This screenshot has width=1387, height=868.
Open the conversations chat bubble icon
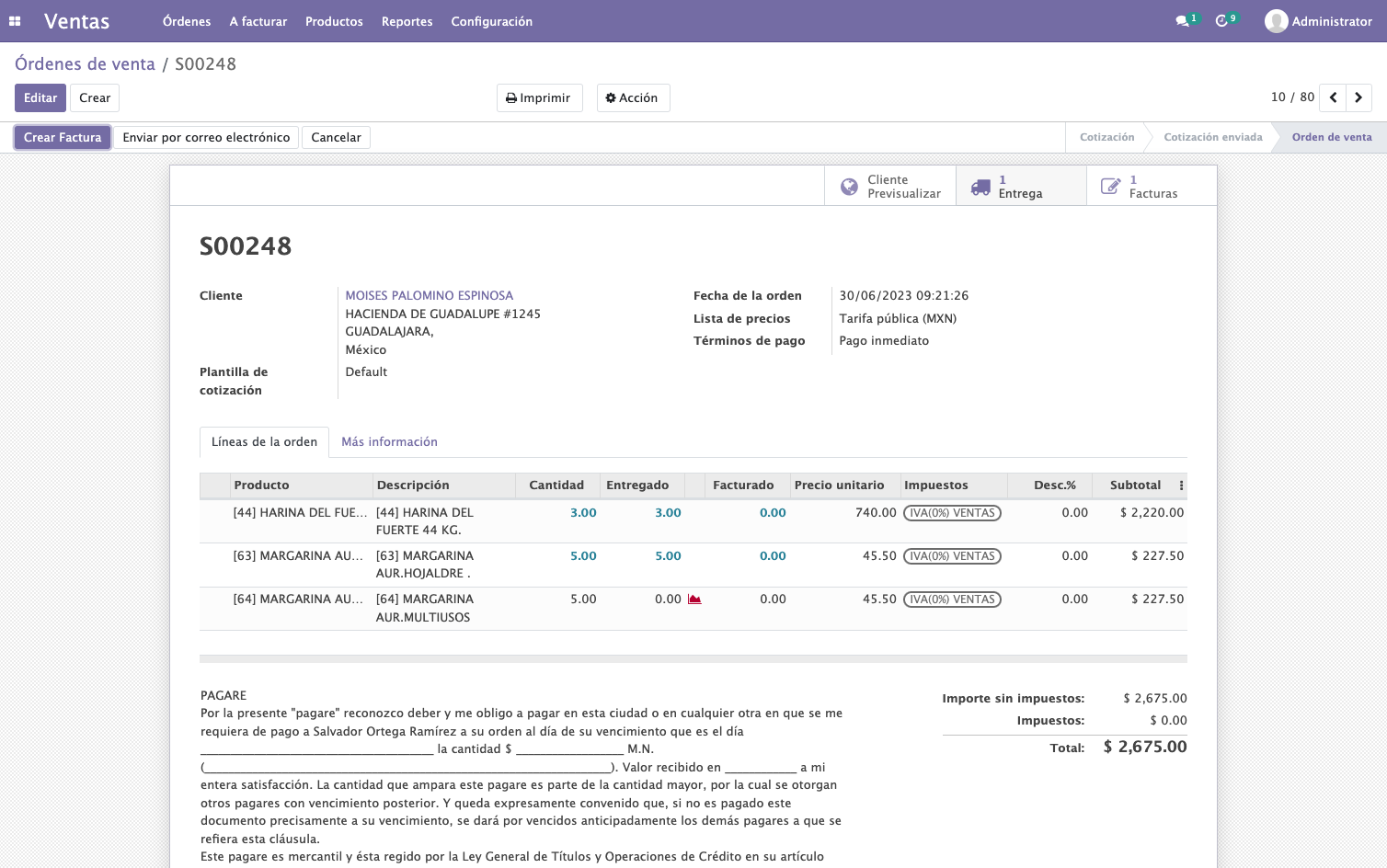click(1182, 21)
